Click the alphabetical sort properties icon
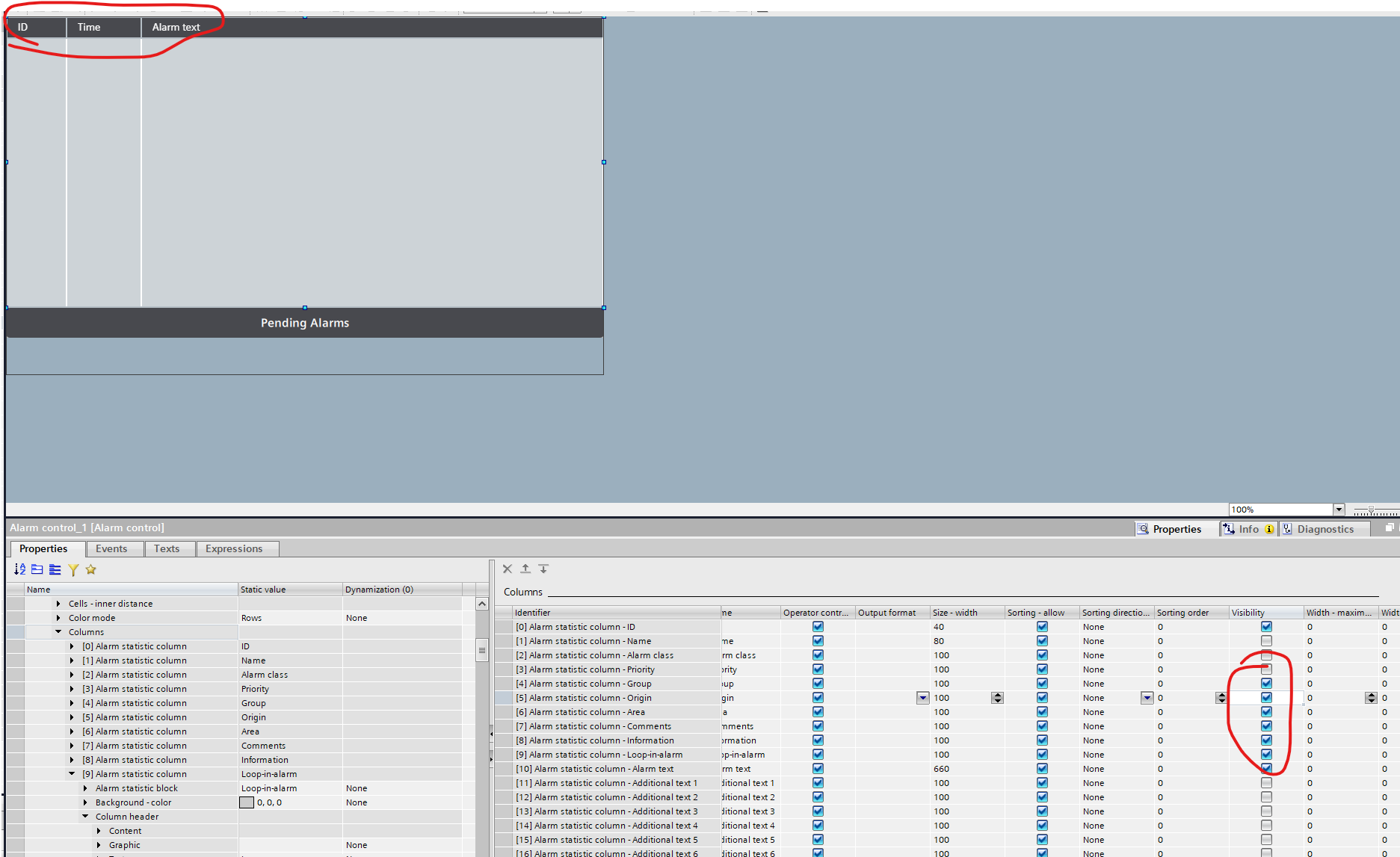The image size is (1400, 857). point(19,569)
